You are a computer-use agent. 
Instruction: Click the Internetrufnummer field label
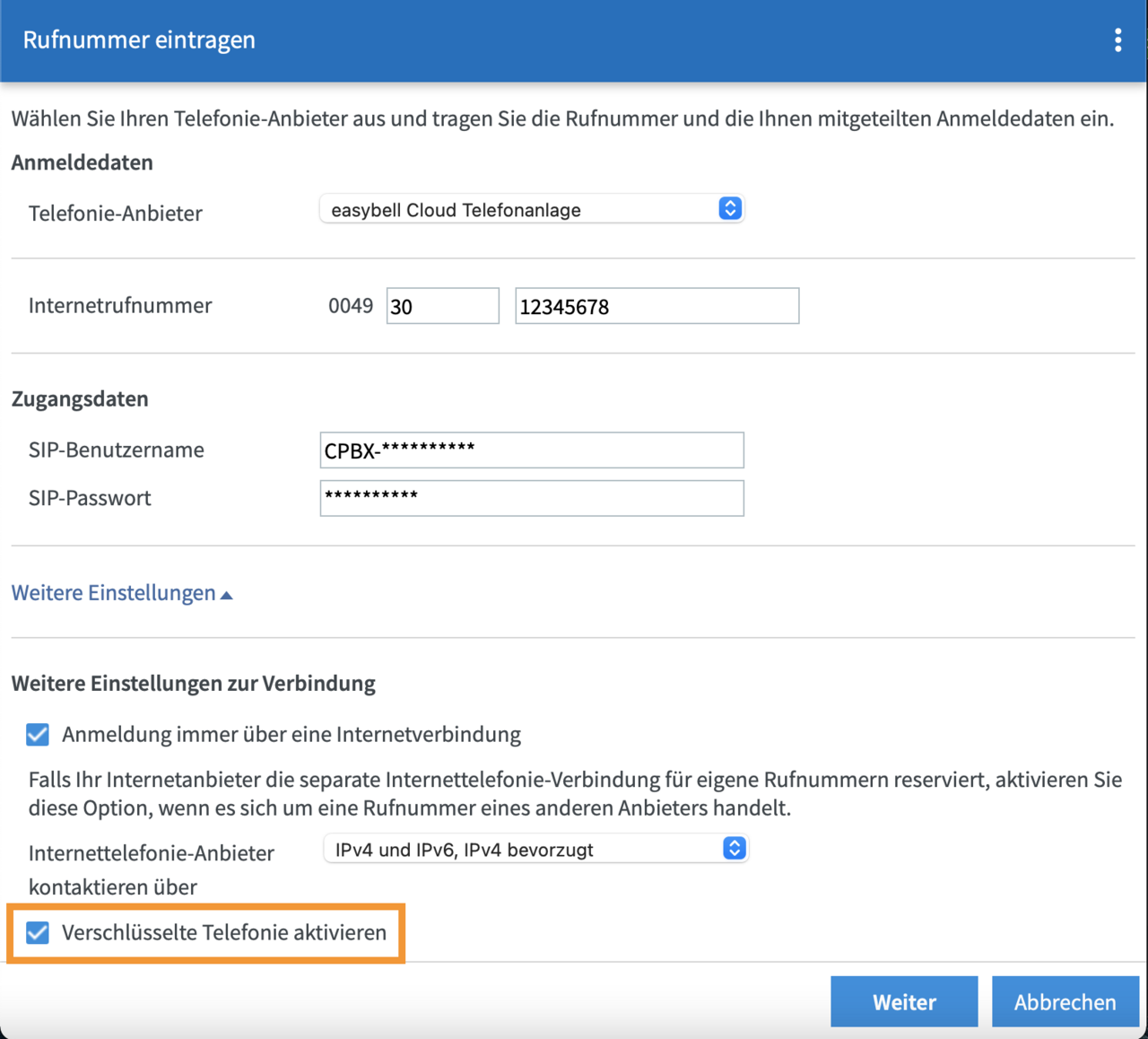[120, 306]
